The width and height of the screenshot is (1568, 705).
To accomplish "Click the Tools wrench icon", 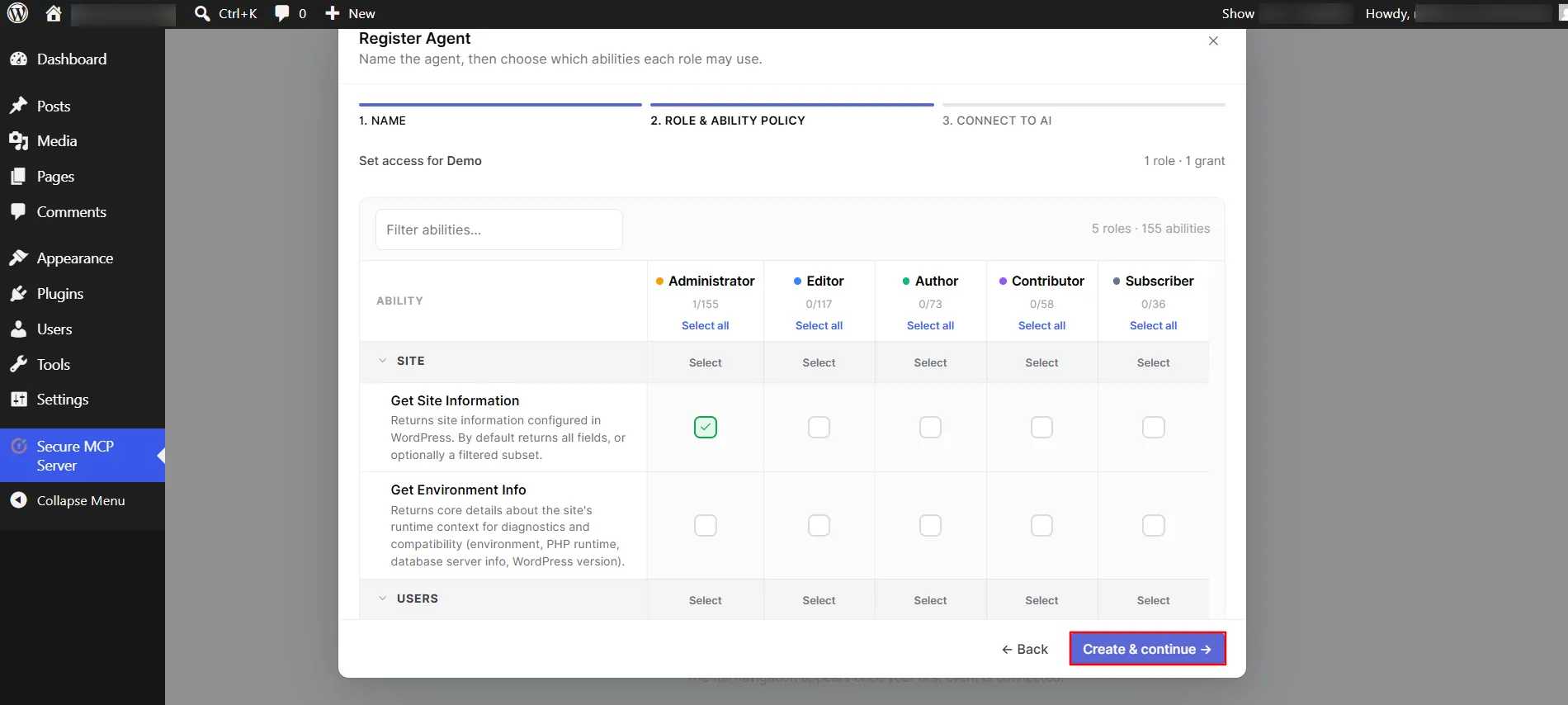I will 18,364.
